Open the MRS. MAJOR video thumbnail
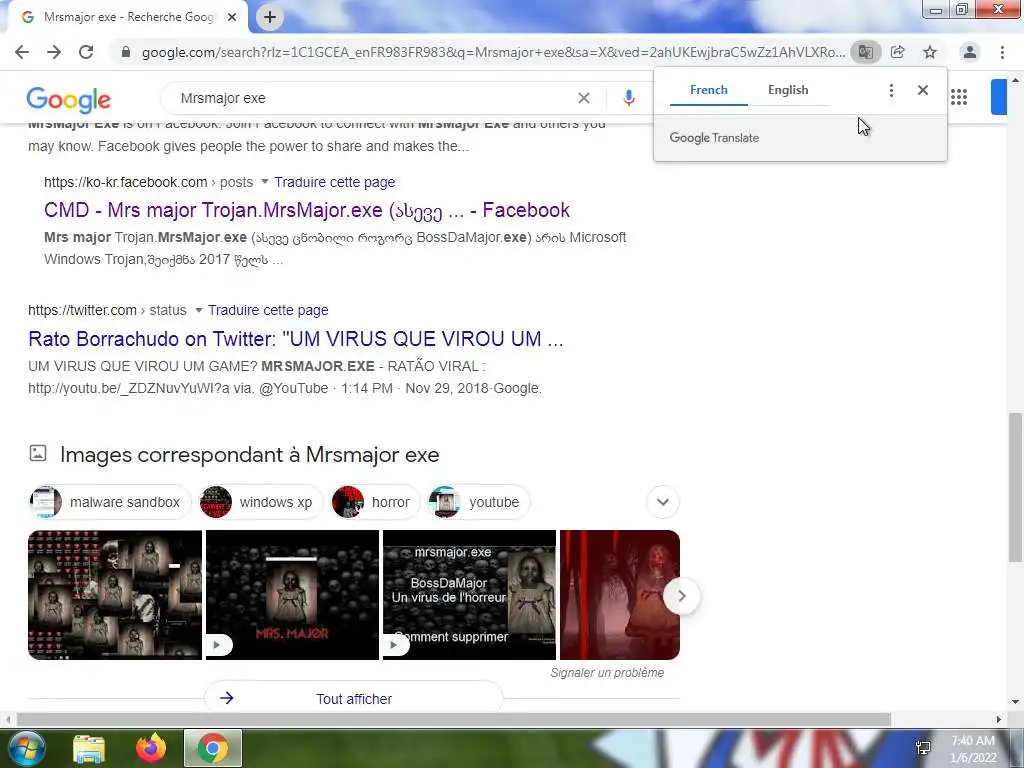 click(x=293, y=595)
